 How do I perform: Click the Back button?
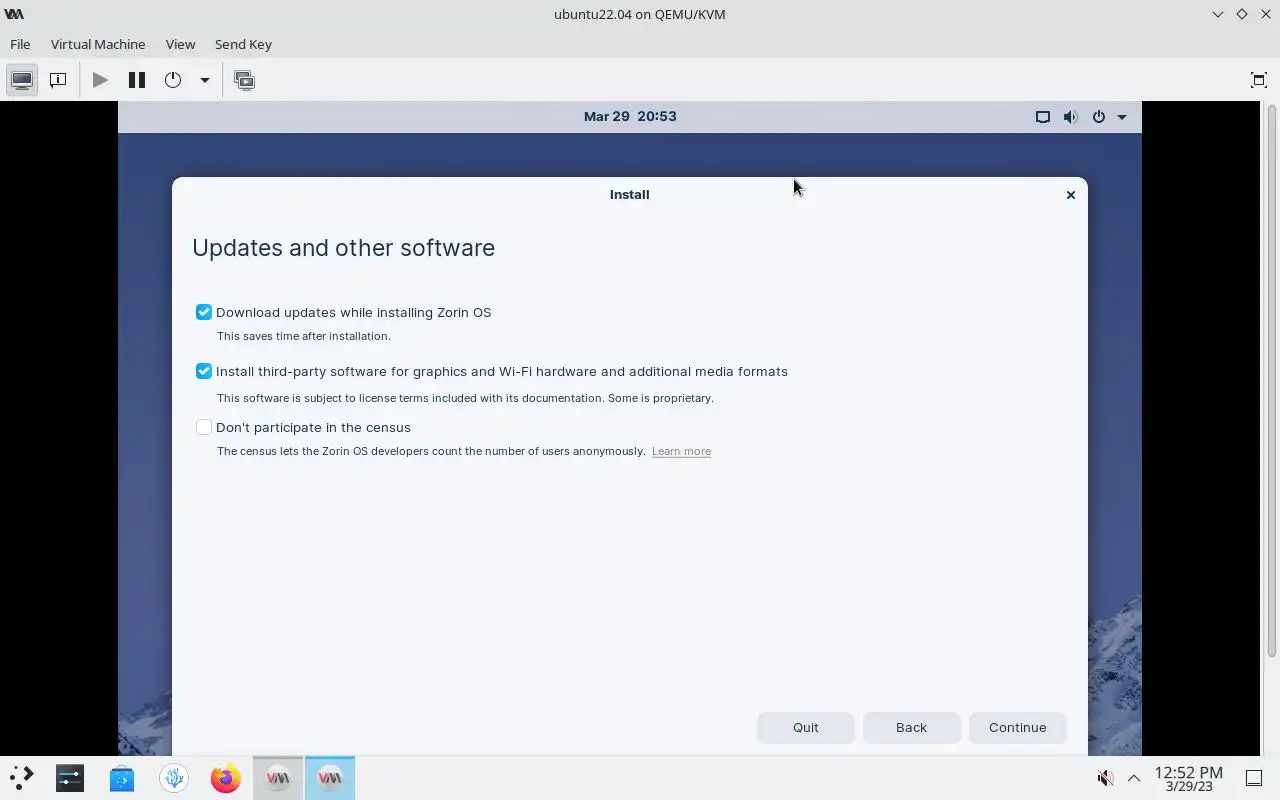pyautogui.click(x=911, y=727)
